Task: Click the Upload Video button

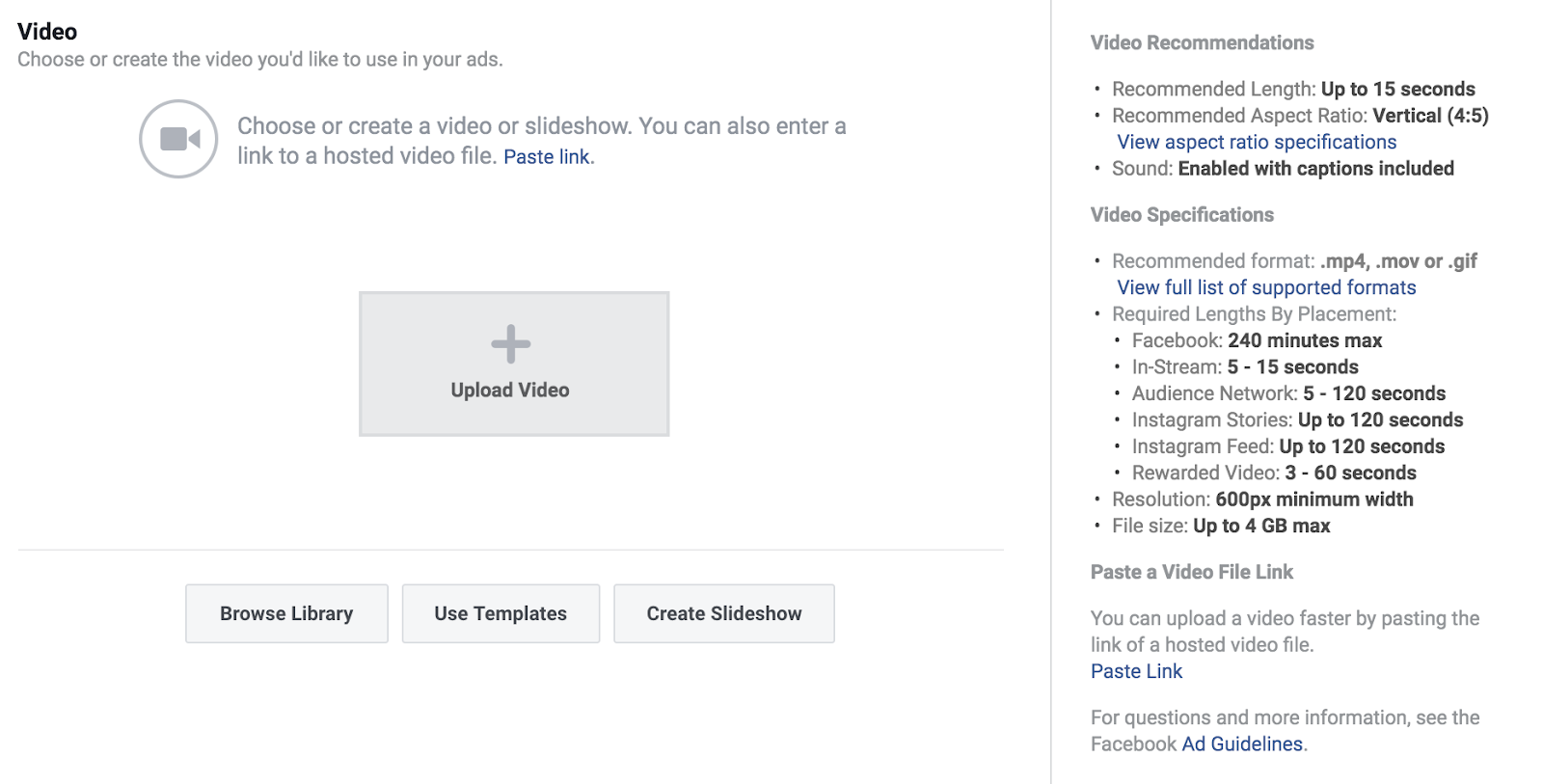Action: click(514, 364)
